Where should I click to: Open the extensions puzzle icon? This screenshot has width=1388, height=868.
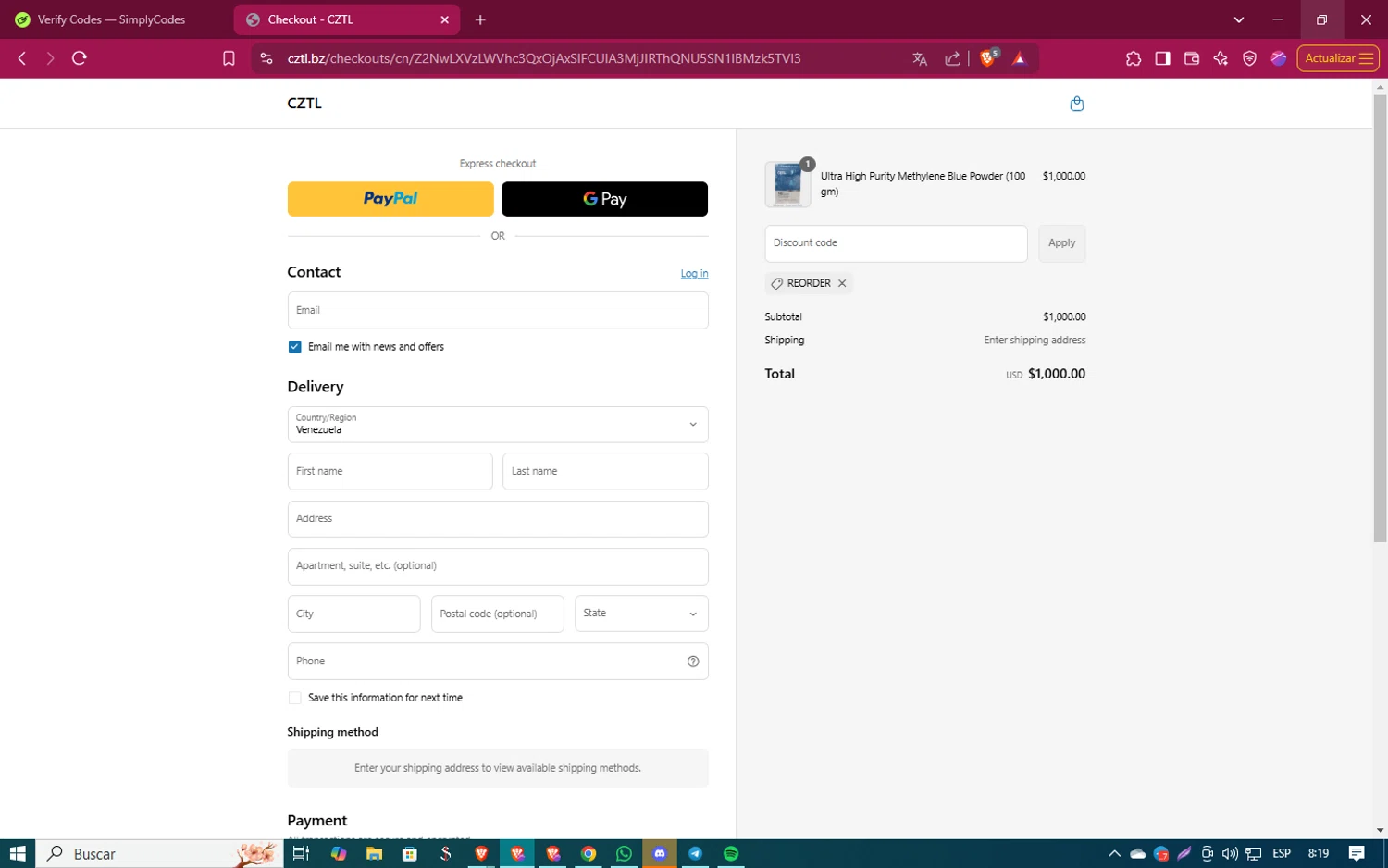coord(1134,58)
